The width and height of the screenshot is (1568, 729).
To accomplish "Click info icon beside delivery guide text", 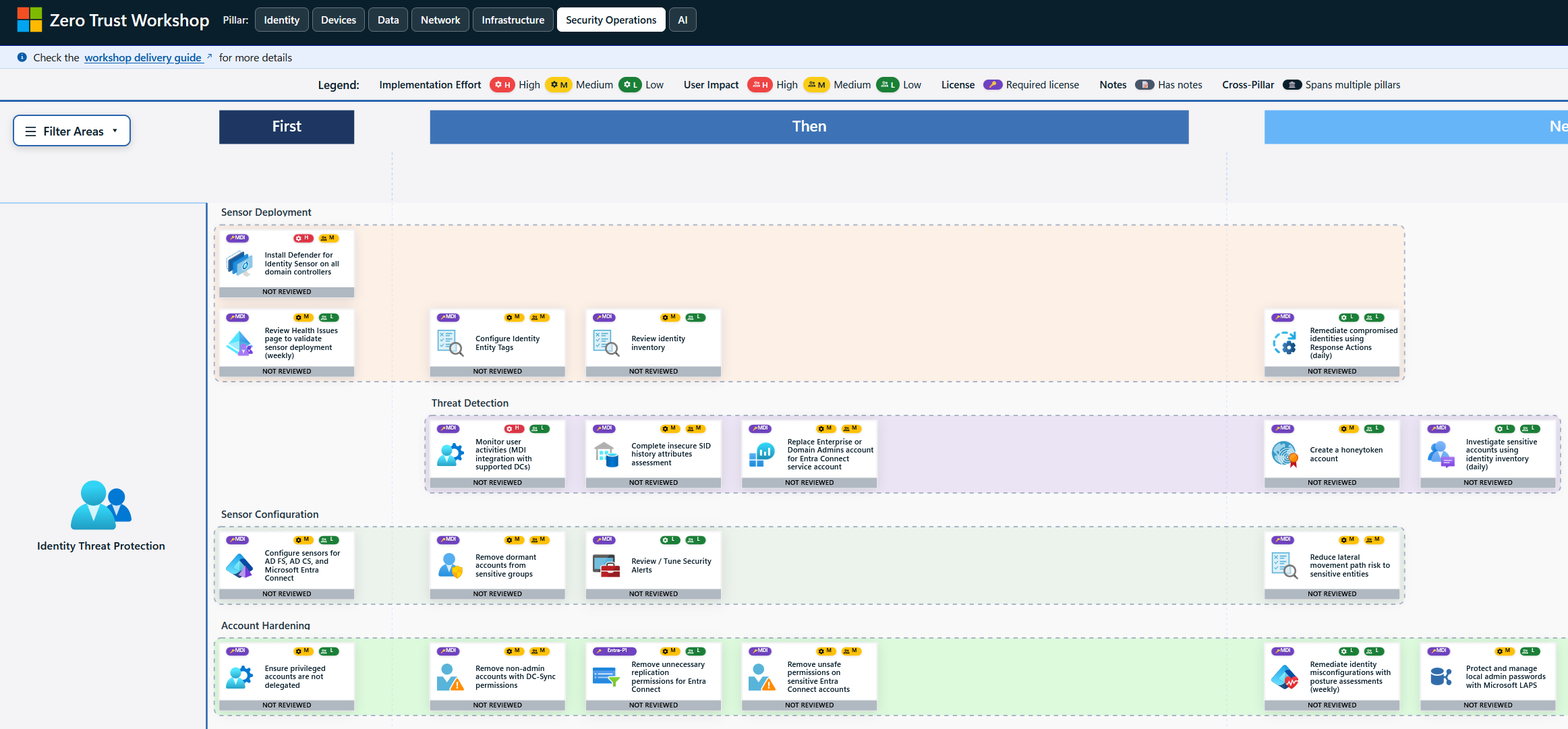I will pos(22,57).
